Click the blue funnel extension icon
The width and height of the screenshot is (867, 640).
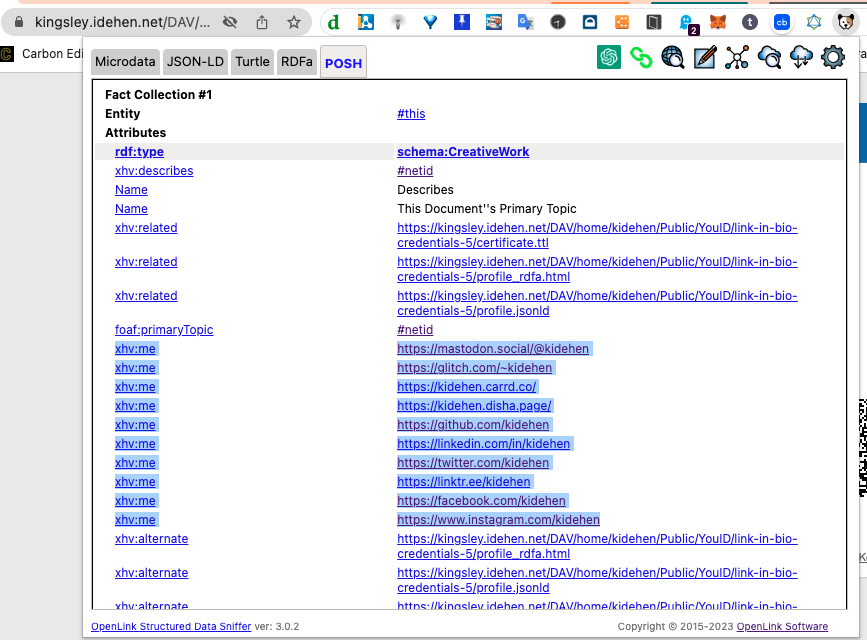coord(430,22)
